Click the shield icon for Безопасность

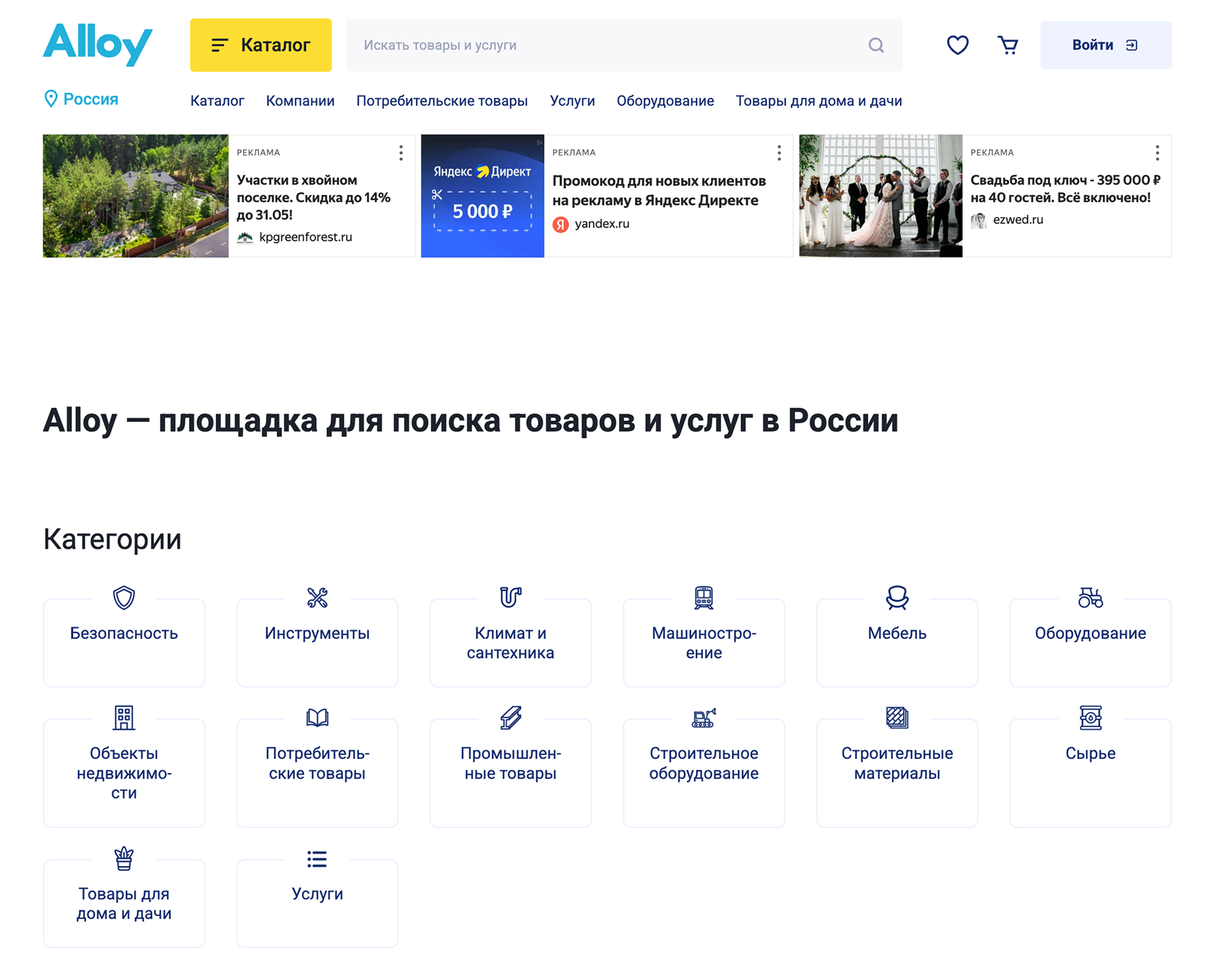[x=124, y=597]
